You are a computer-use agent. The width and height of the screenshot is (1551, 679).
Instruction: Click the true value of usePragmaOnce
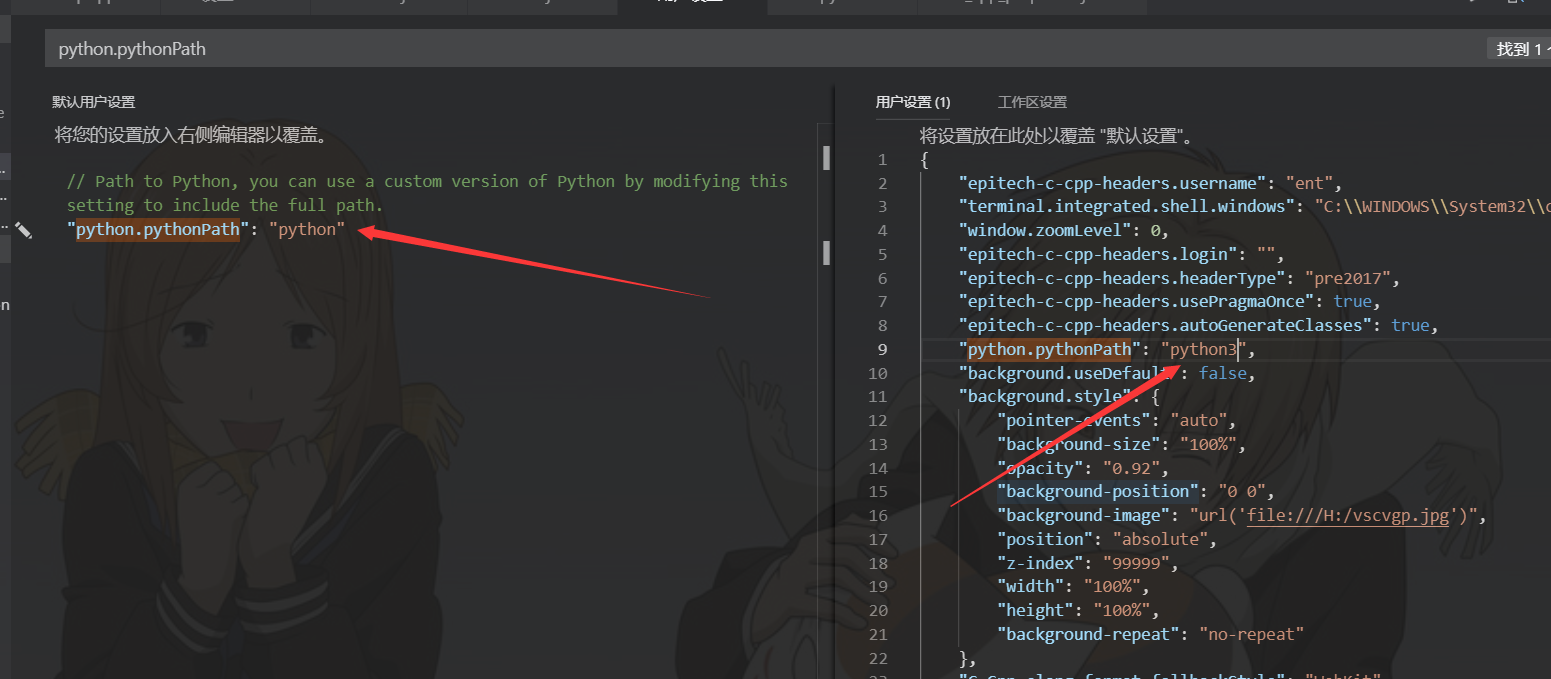tap(1352, 301)
